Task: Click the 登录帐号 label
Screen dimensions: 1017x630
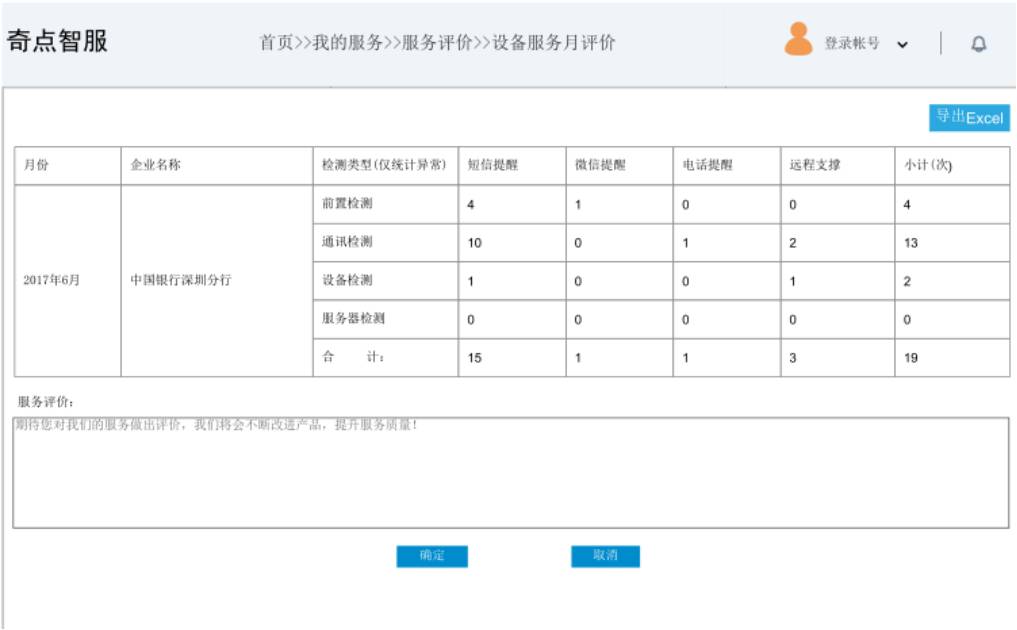Action: 851,44
